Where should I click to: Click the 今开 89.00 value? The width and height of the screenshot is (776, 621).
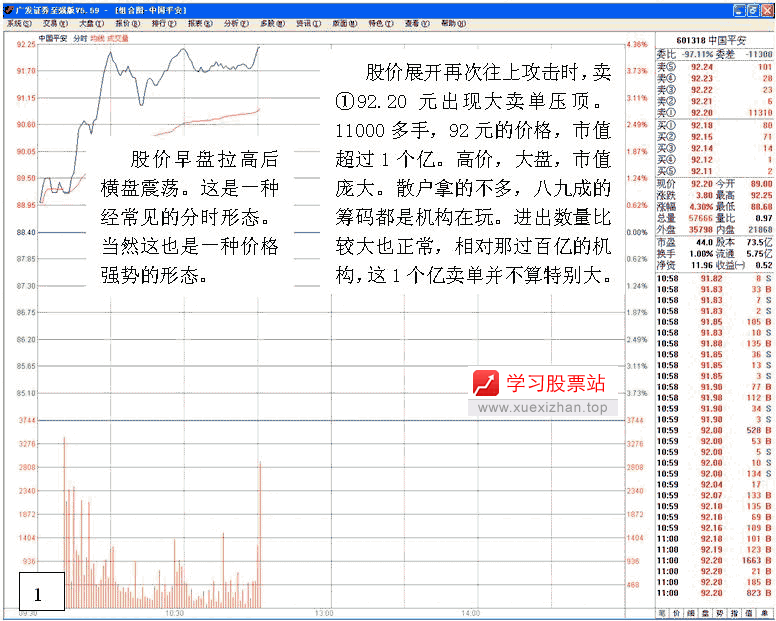tap(762, 184)
